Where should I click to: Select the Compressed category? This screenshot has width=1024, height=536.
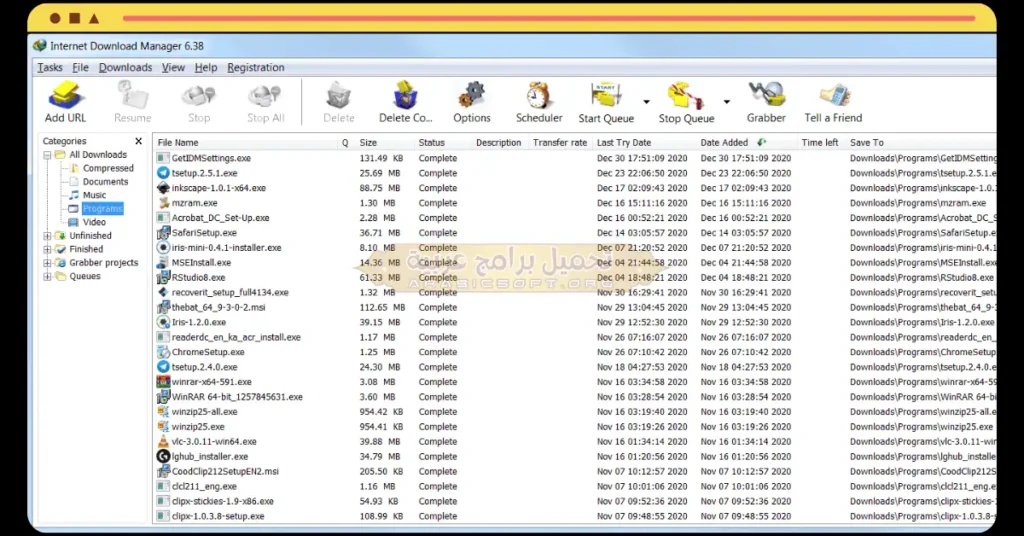point(108,168)
